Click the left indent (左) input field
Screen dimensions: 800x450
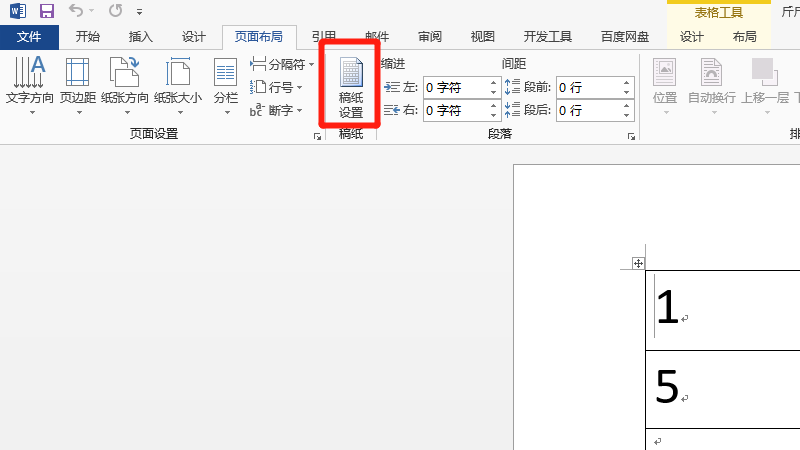click(455, 87)
